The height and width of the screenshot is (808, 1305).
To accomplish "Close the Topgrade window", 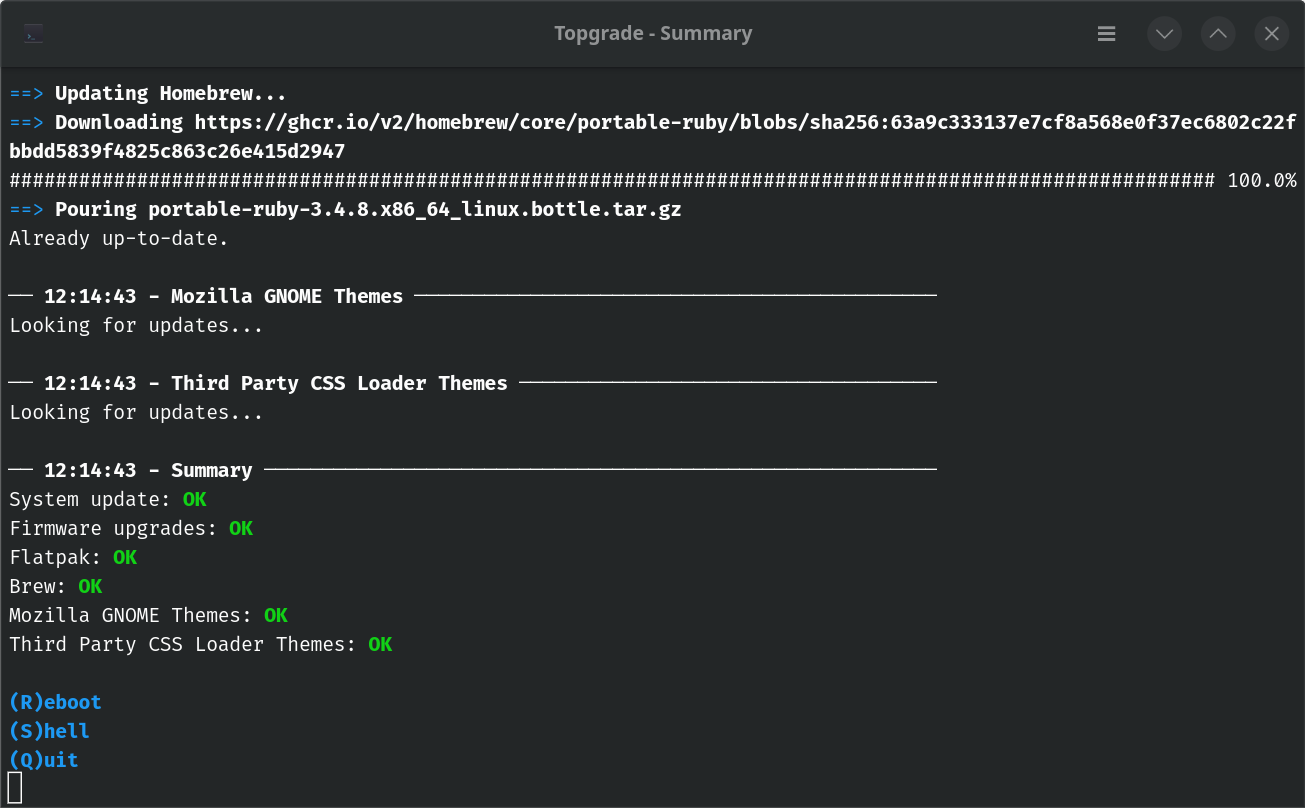I will [1271, 34].
